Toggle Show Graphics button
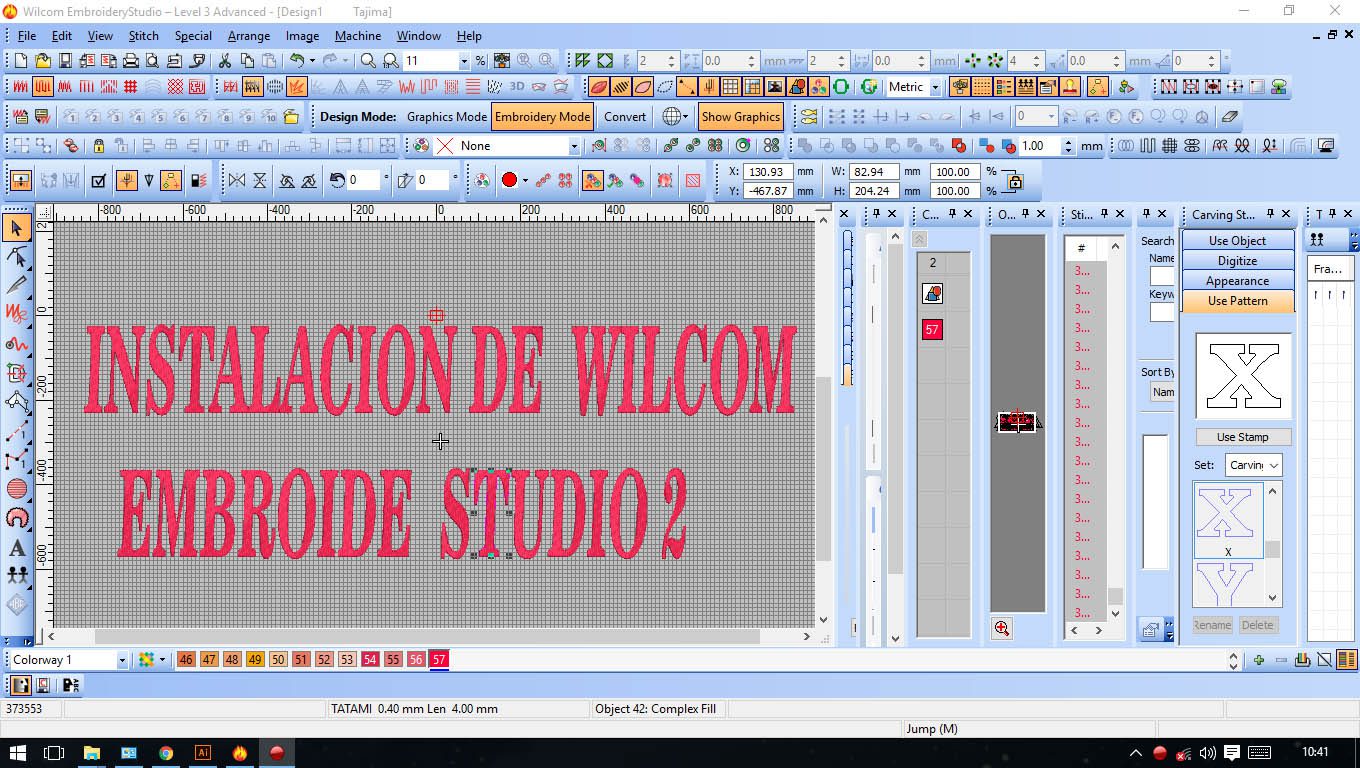Viewport: 1360px width, 768px height. [x=740, y=117]
